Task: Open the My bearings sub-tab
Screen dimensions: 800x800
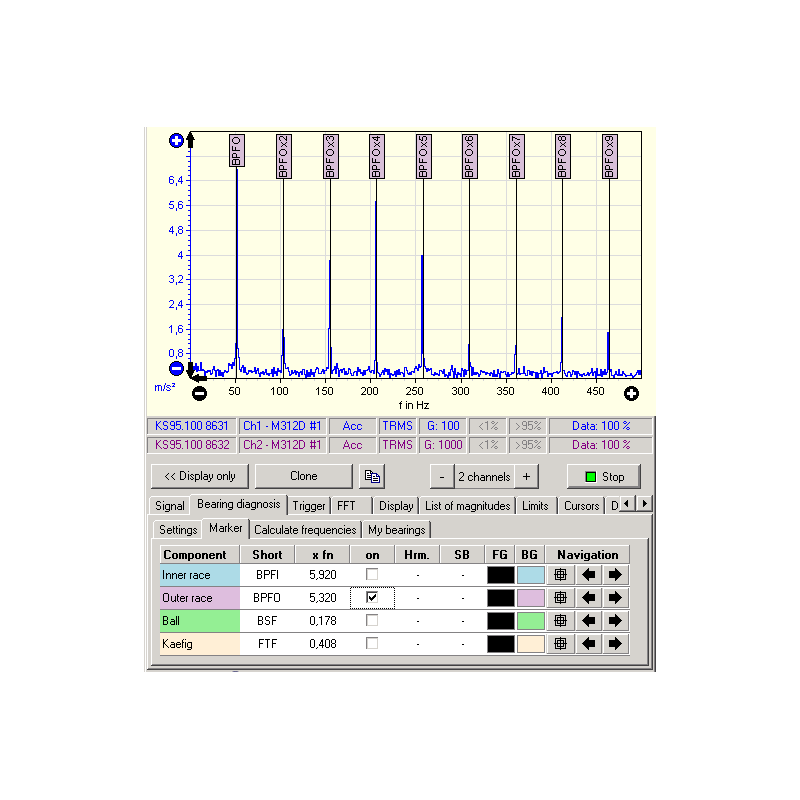Action: pos(396,530)
